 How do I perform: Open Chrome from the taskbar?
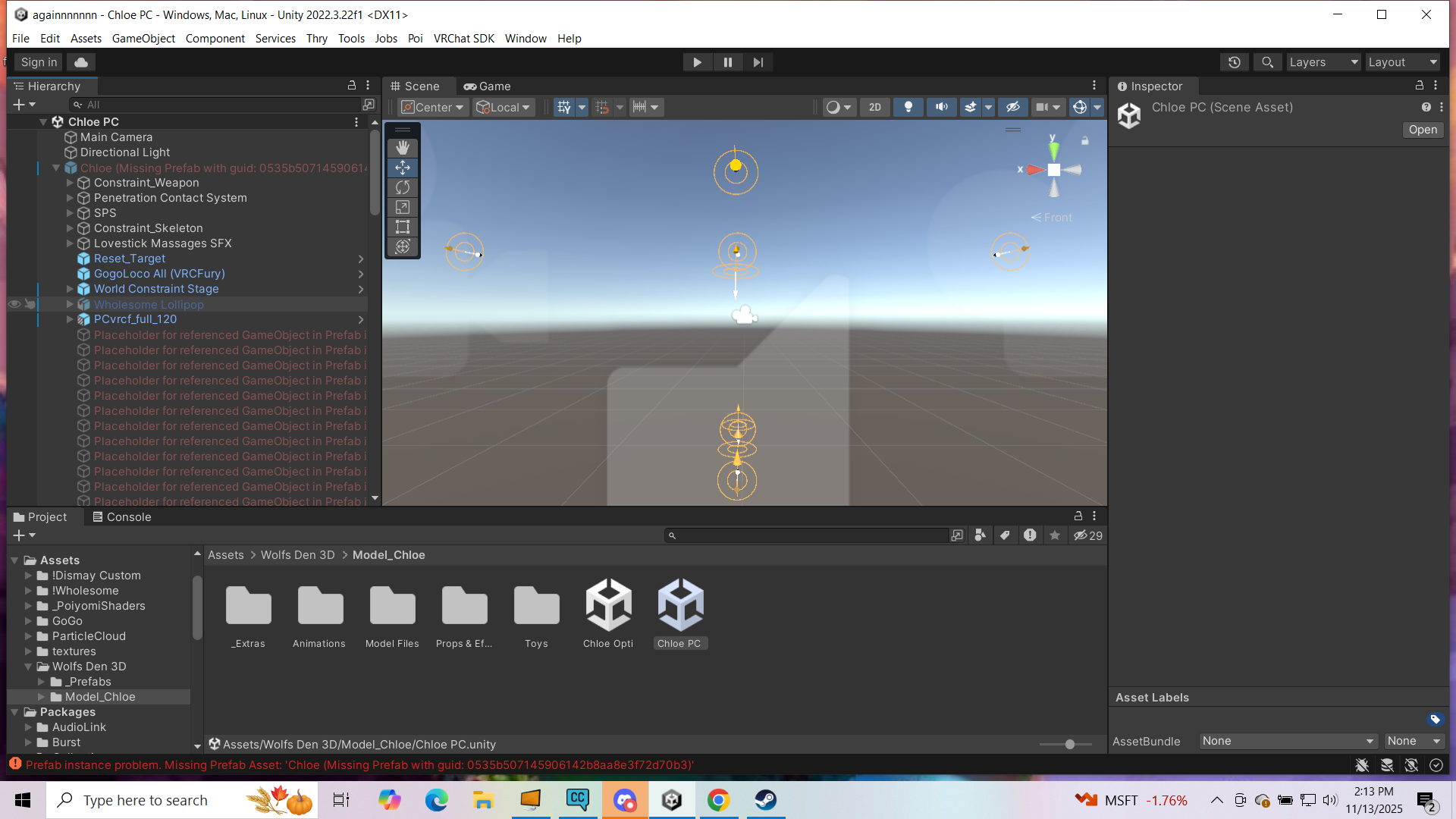pyautogui.click(x=718, y=800)
